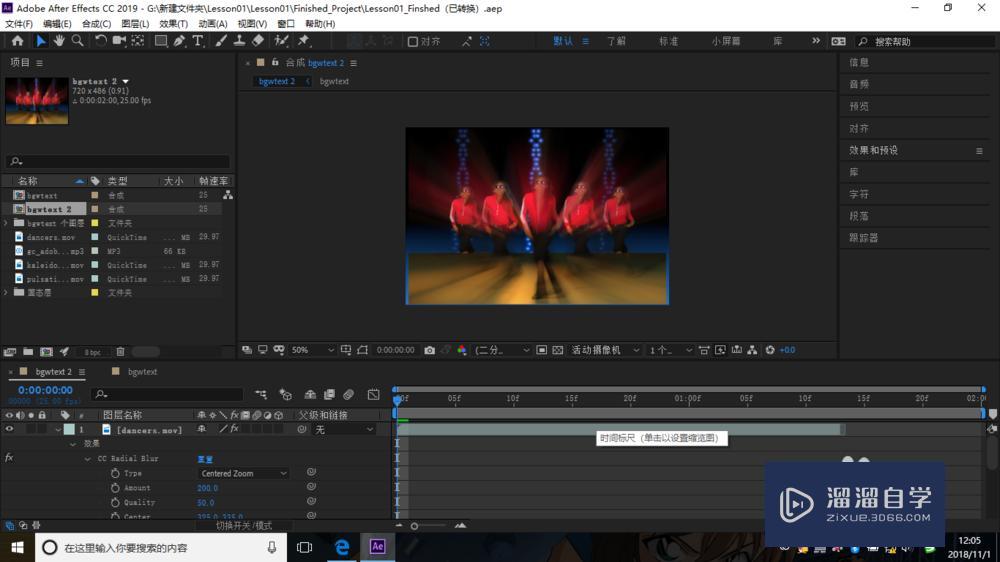Click the project search field
The image size is (1000, 562).
[x=118, y=161]
